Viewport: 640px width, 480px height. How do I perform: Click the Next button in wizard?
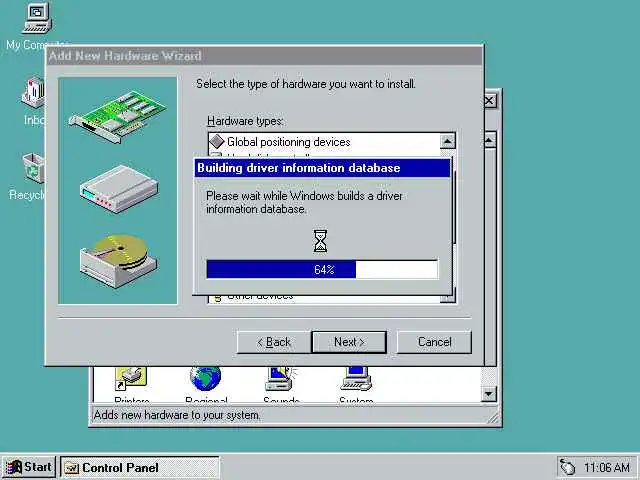tap(349, 342)
